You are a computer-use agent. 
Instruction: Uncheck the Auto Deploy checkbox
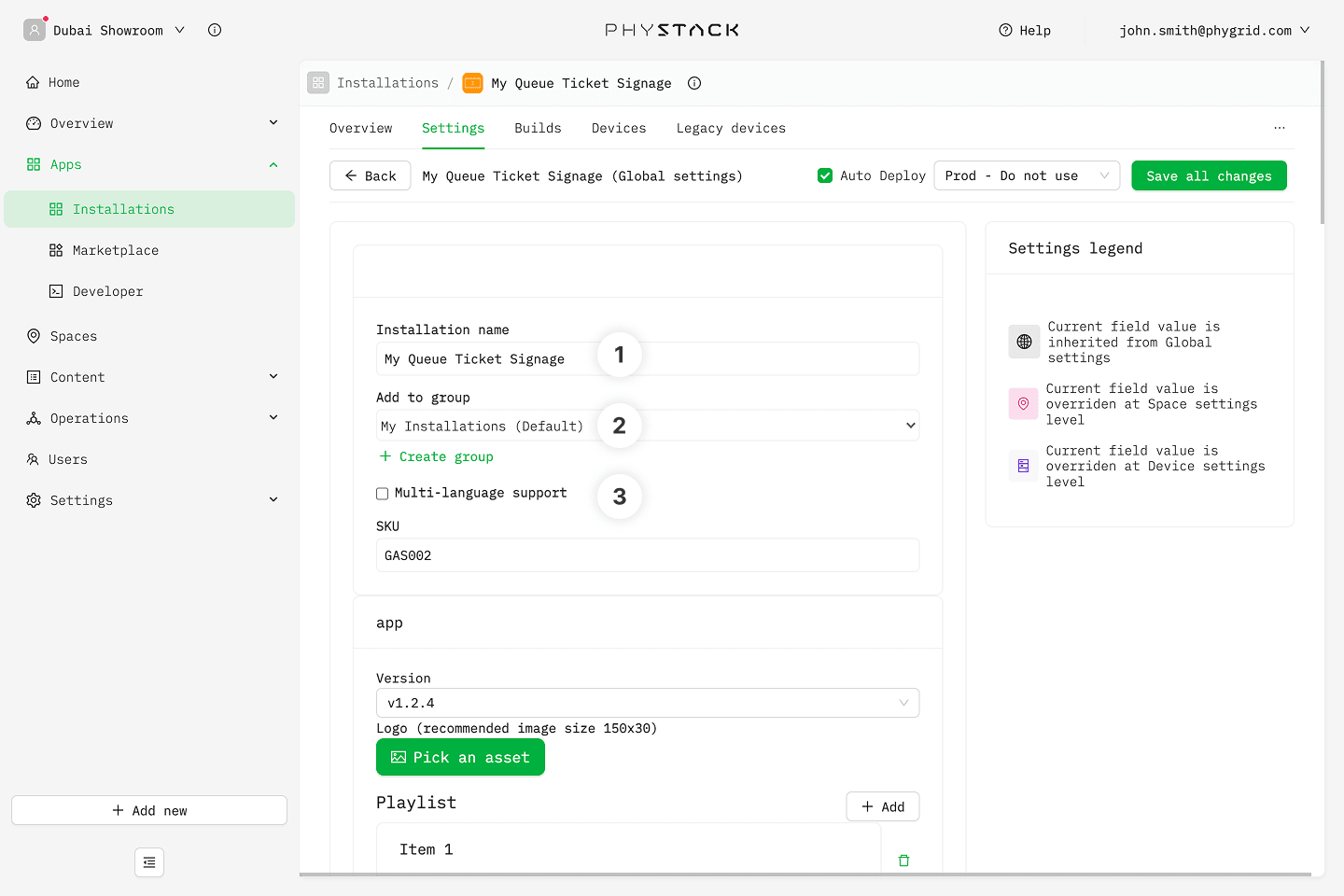(x=825, y=175)
